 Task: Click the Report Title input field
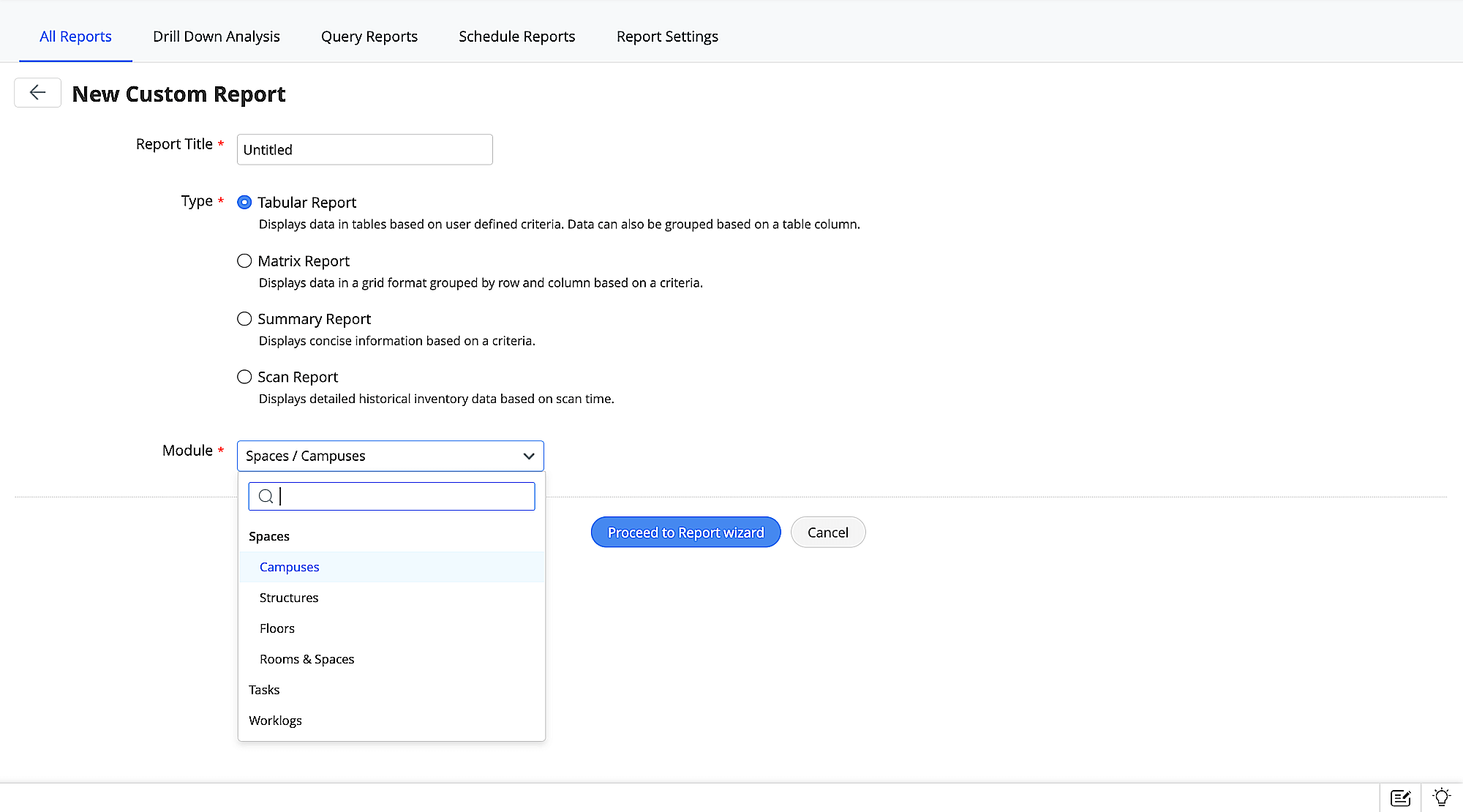click(x=364, y=150)
